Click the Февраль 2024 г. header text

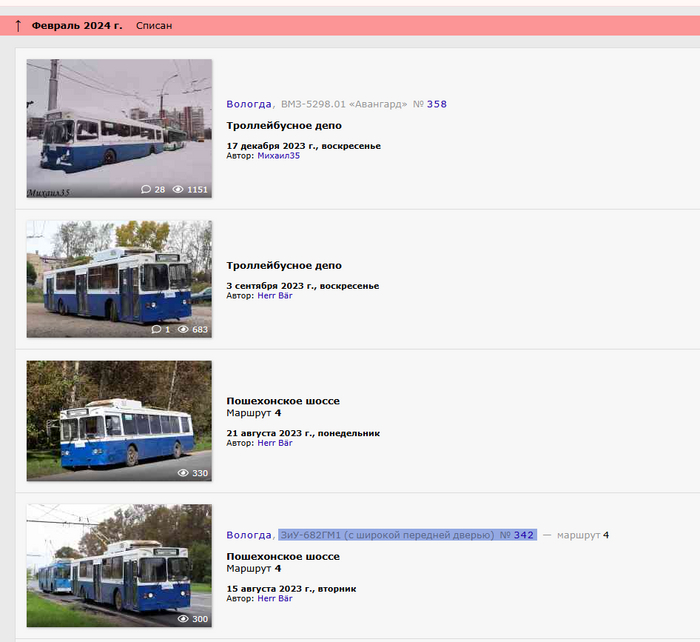(x=77, y=26)
